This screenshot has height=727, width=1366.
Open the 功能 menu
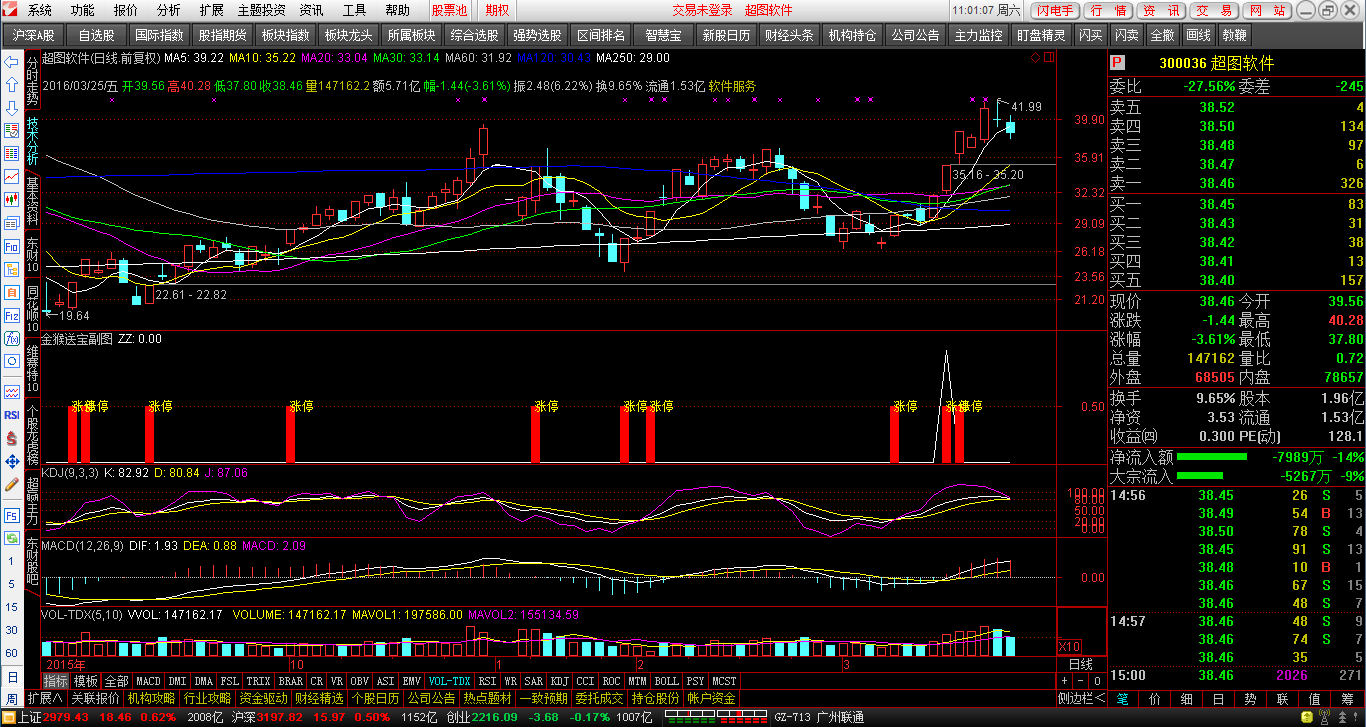[83, 10]
